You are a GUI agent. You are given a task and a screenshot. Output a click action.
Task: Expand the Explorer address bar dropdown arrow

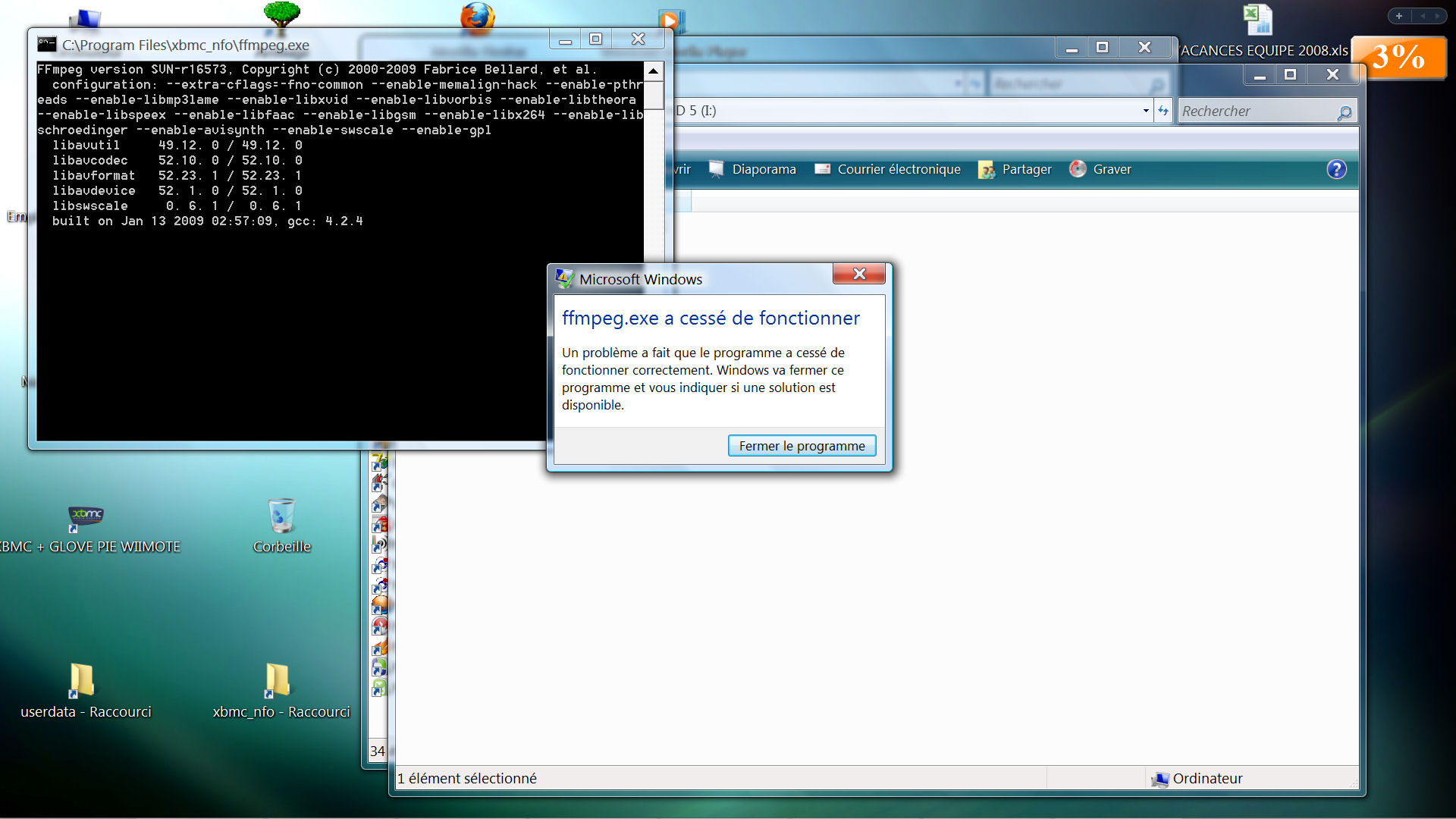point(1146,111)
